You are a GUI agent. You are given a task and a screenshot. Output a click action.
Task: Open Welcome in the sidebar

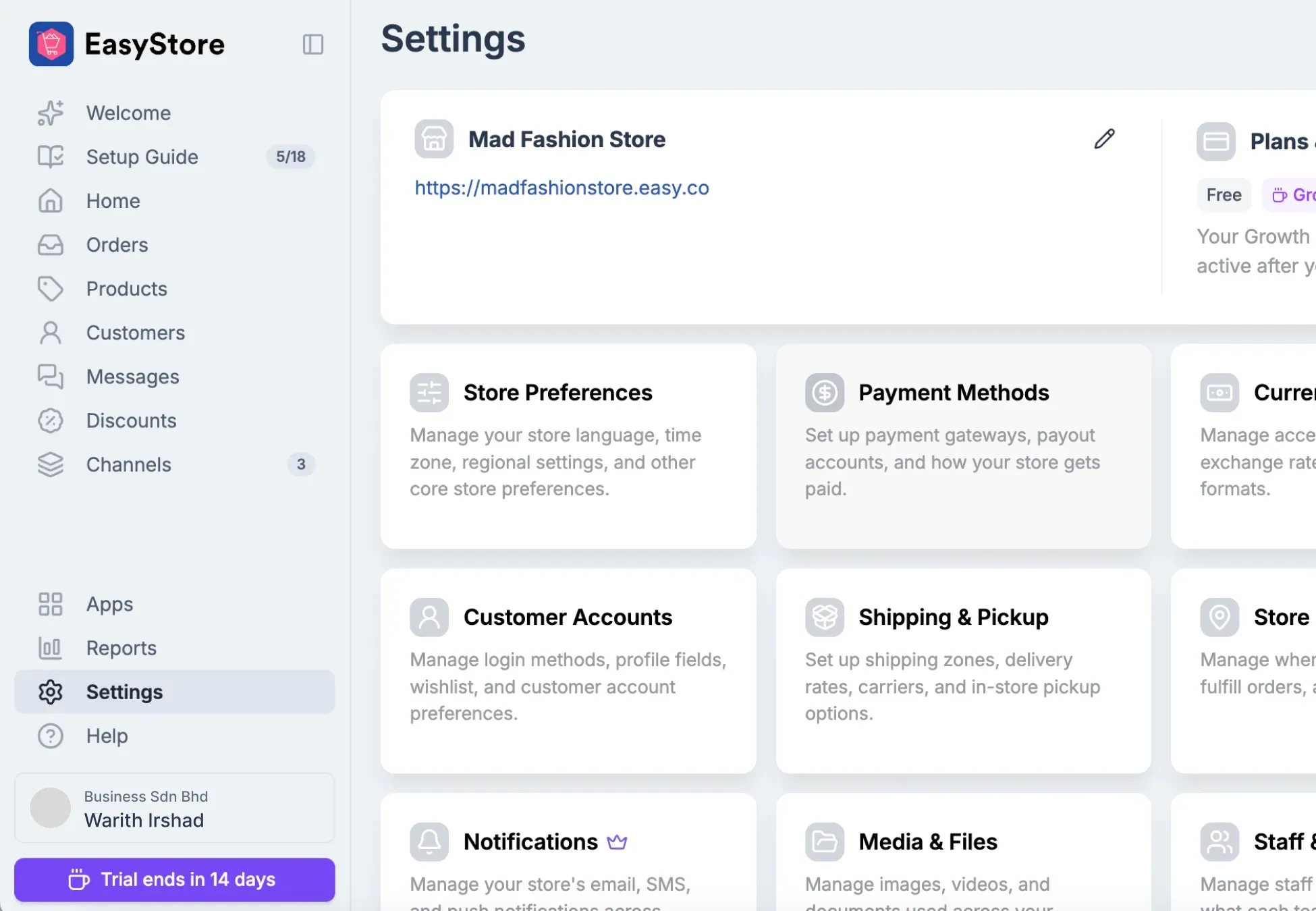click(x=175, y=113)
